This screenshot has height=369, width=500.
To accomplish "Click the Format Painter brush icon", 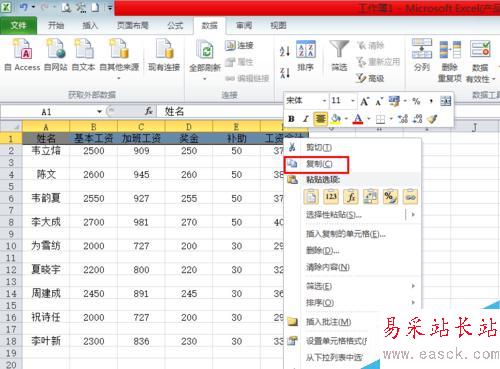I will coord(432,119).
